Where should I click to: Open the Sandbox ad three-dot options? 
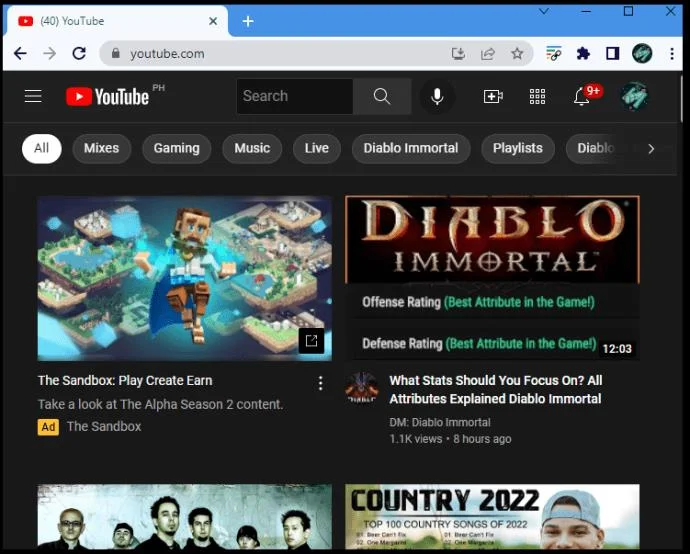[x=320, y=383]
